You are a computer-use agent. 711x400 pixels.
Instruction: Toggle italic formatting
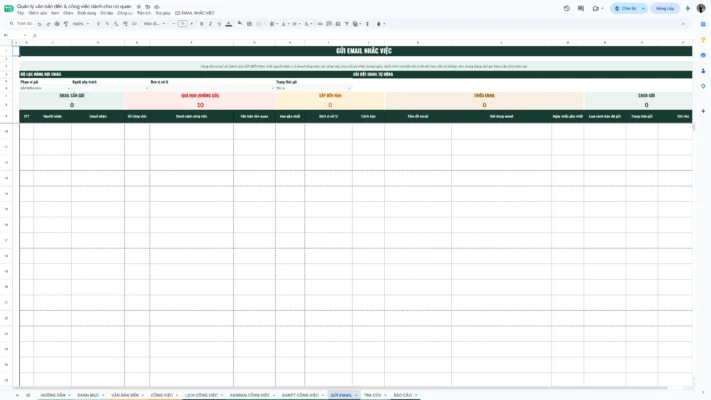tap(210, 24)
